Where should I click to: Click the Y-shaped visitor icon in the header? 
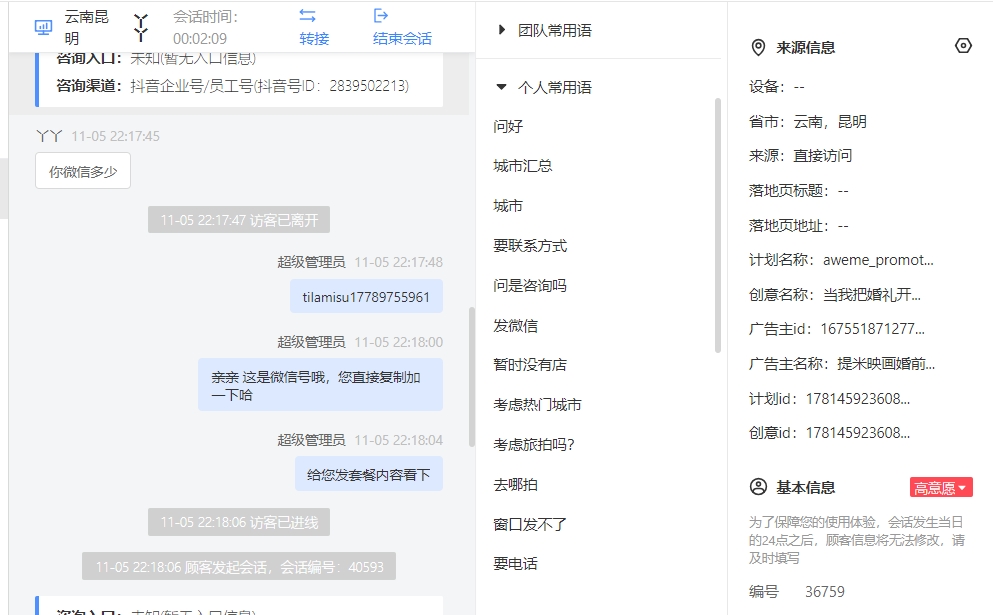(x=141, y=27)
